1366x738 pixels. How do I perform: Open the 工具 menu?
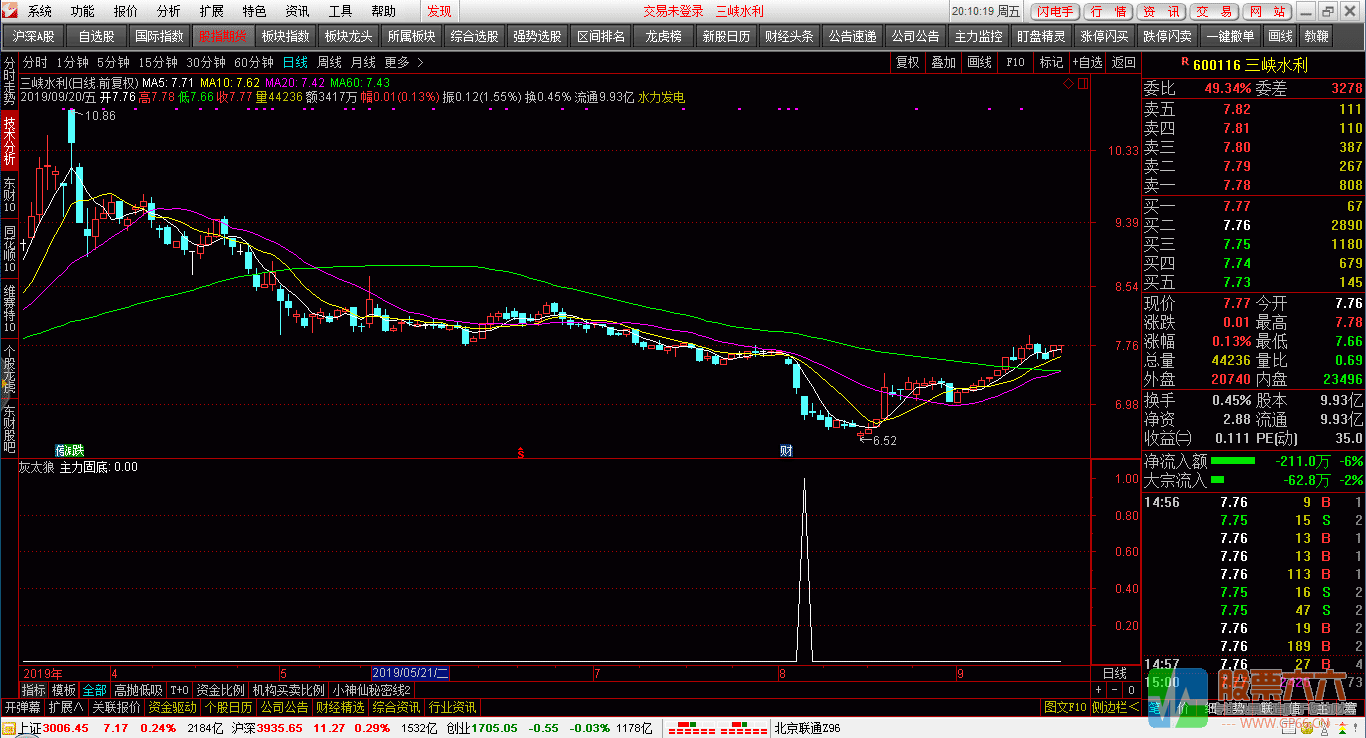[340, 11]
